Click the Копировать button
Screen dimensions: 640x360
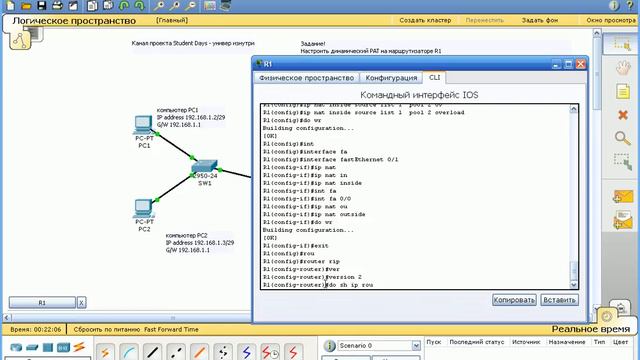[514, 300]
